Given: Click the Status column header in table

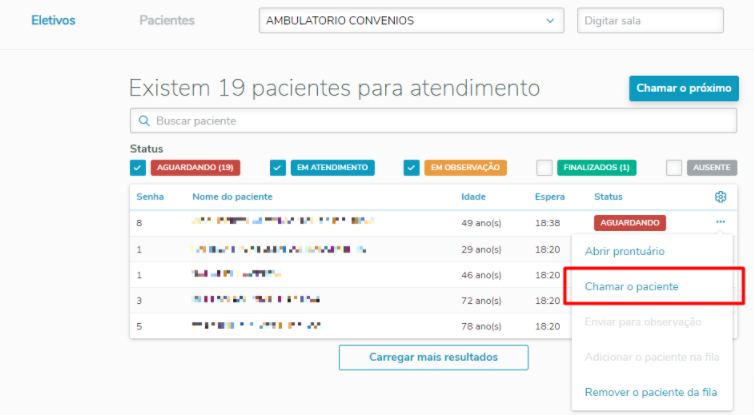Looking at the screenshot, I should 608,197.
